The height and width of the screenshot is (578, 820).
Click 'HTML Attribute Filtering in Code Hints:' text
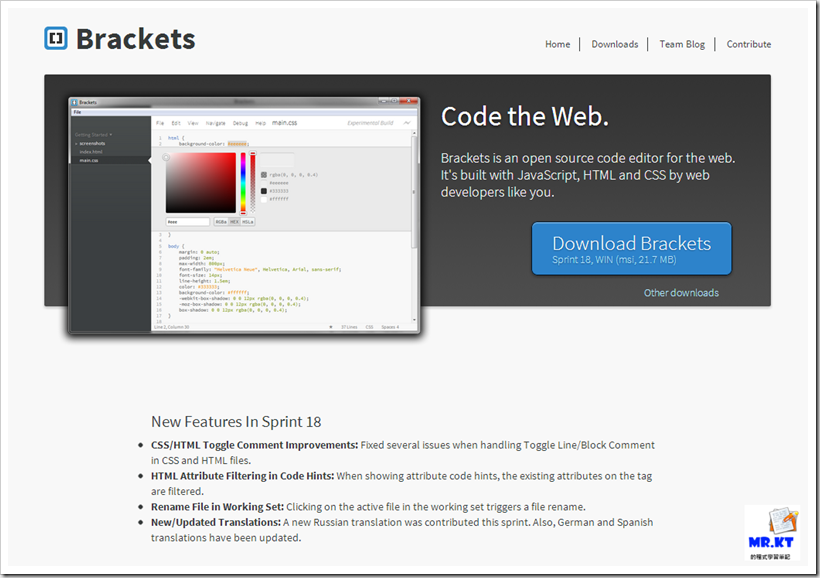point(243,476)
